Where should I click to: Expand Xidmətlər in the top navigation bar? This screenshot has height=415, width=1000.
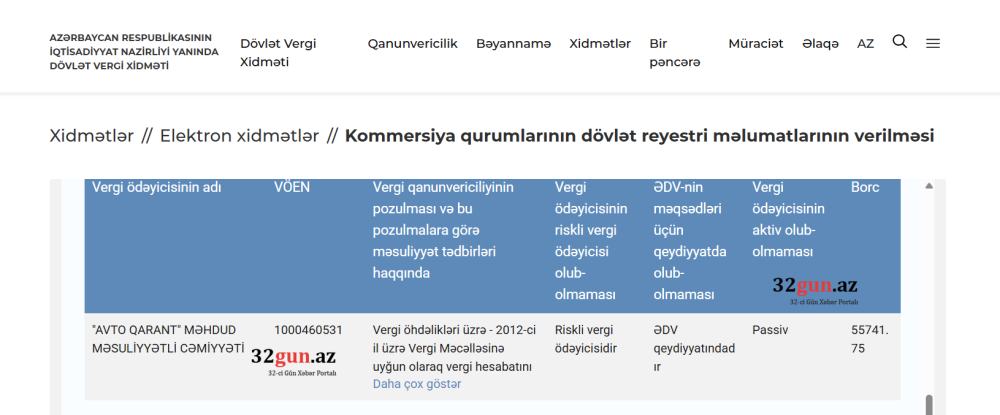(x=600, y=44)
